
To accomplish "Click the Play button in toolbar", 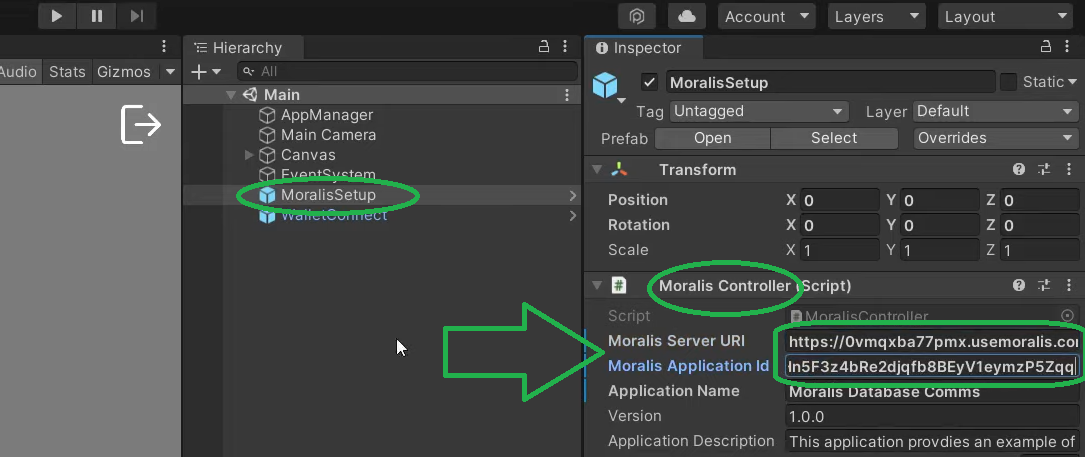I will [57, 16].
